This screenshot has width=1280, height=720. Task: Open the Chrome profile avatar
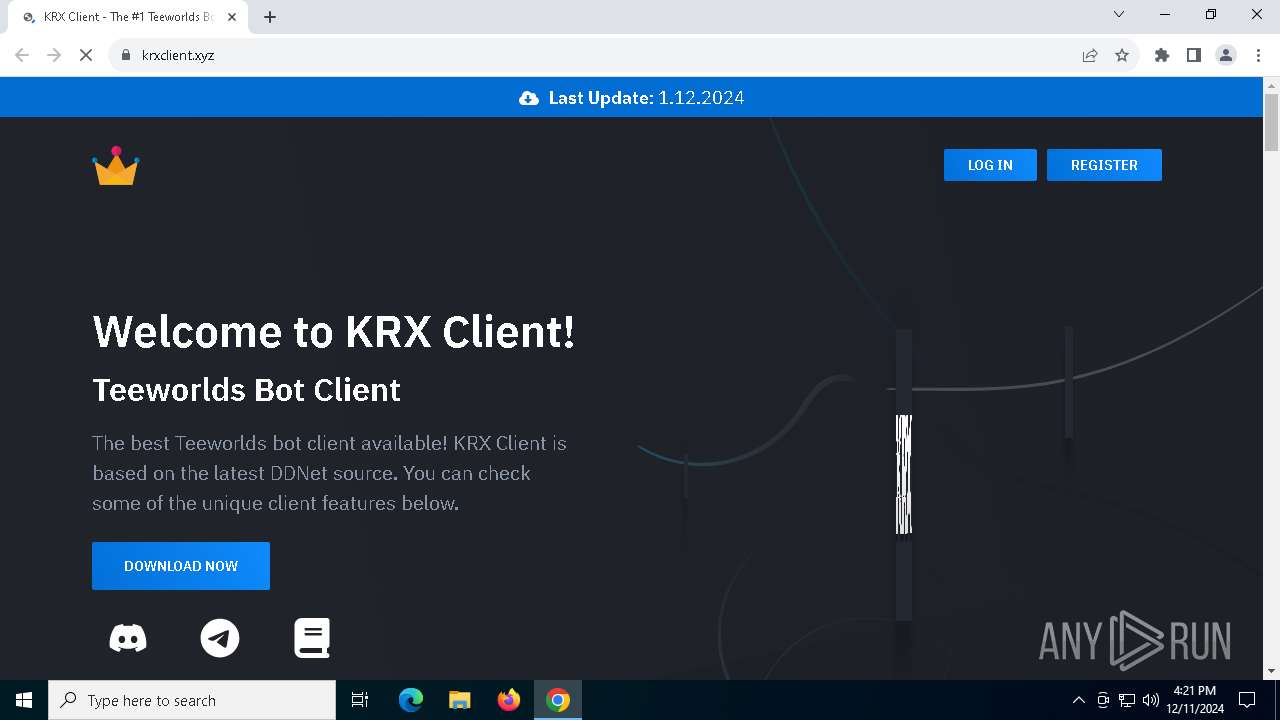pos(1226,55)
